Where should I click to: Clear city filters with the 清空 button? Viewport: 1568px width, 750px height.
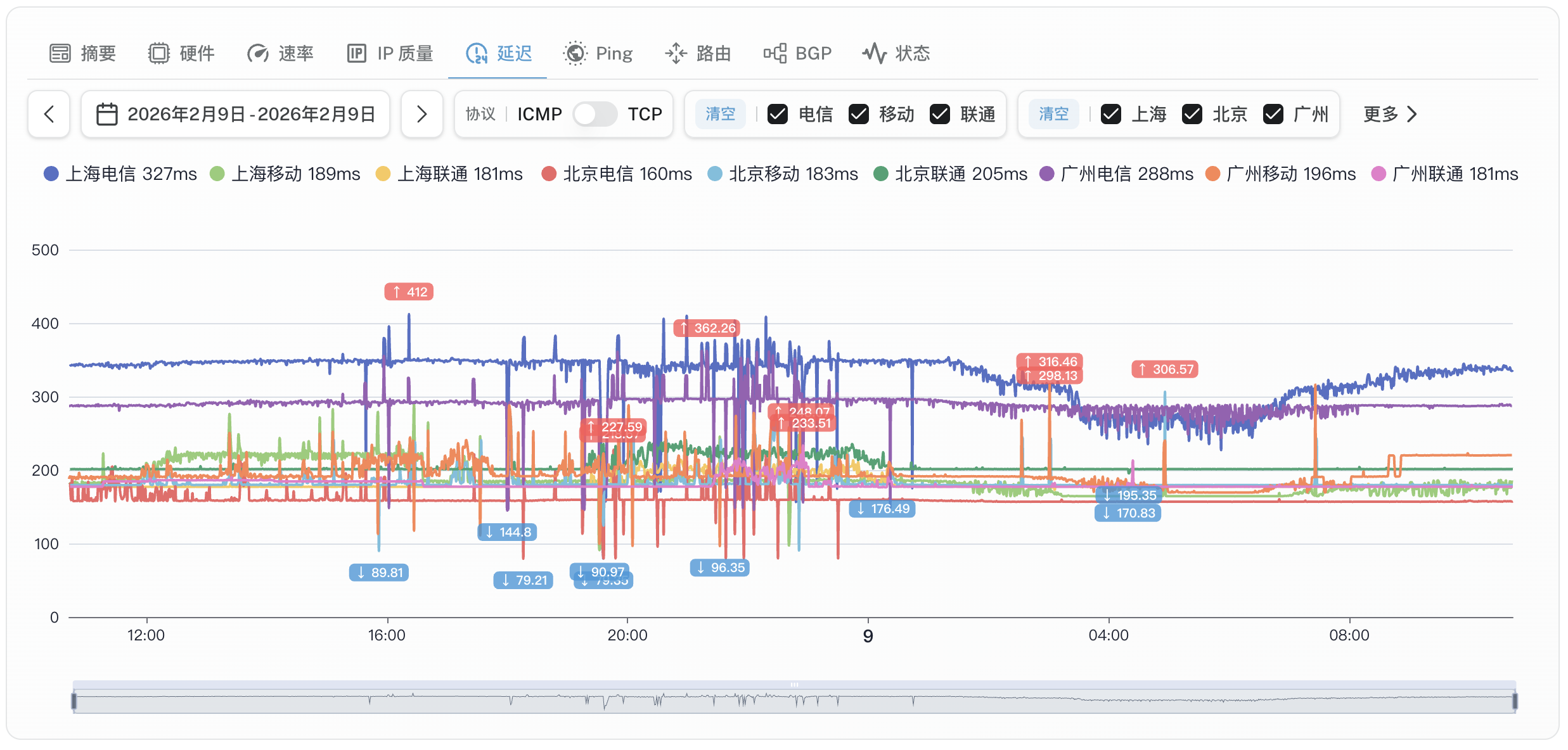1053,114
